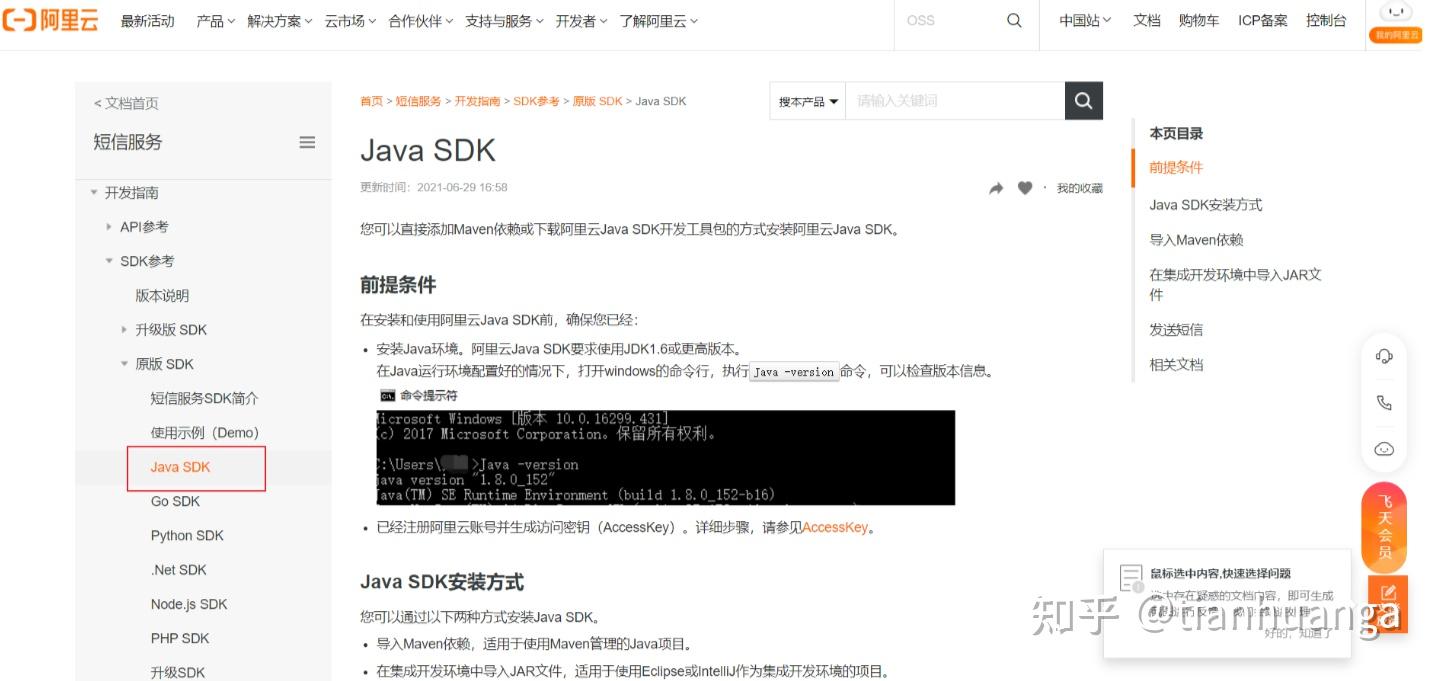Open the headset customer service icon
Viewport: 1440px width, 681px height.
point(1383,356)
